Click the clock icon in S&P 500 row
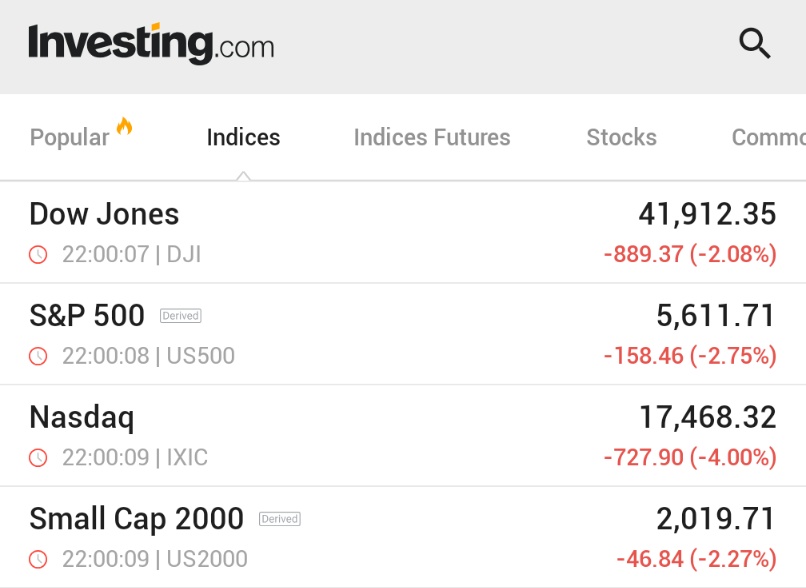Viewport: 806px width, 588px height. coord(38,356)
